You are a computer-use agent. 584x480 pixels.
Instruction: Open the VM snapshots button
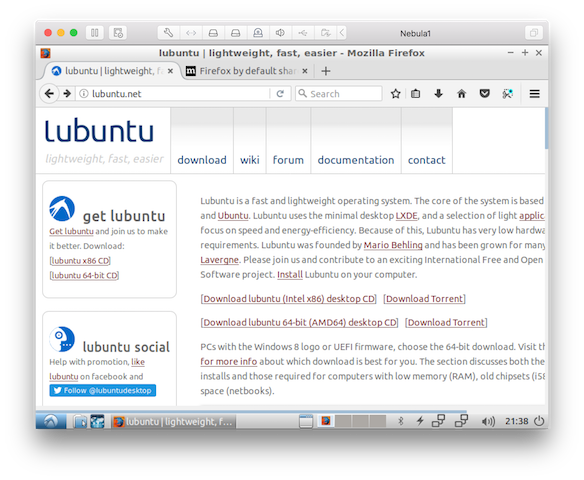click(x=118, y=33)
